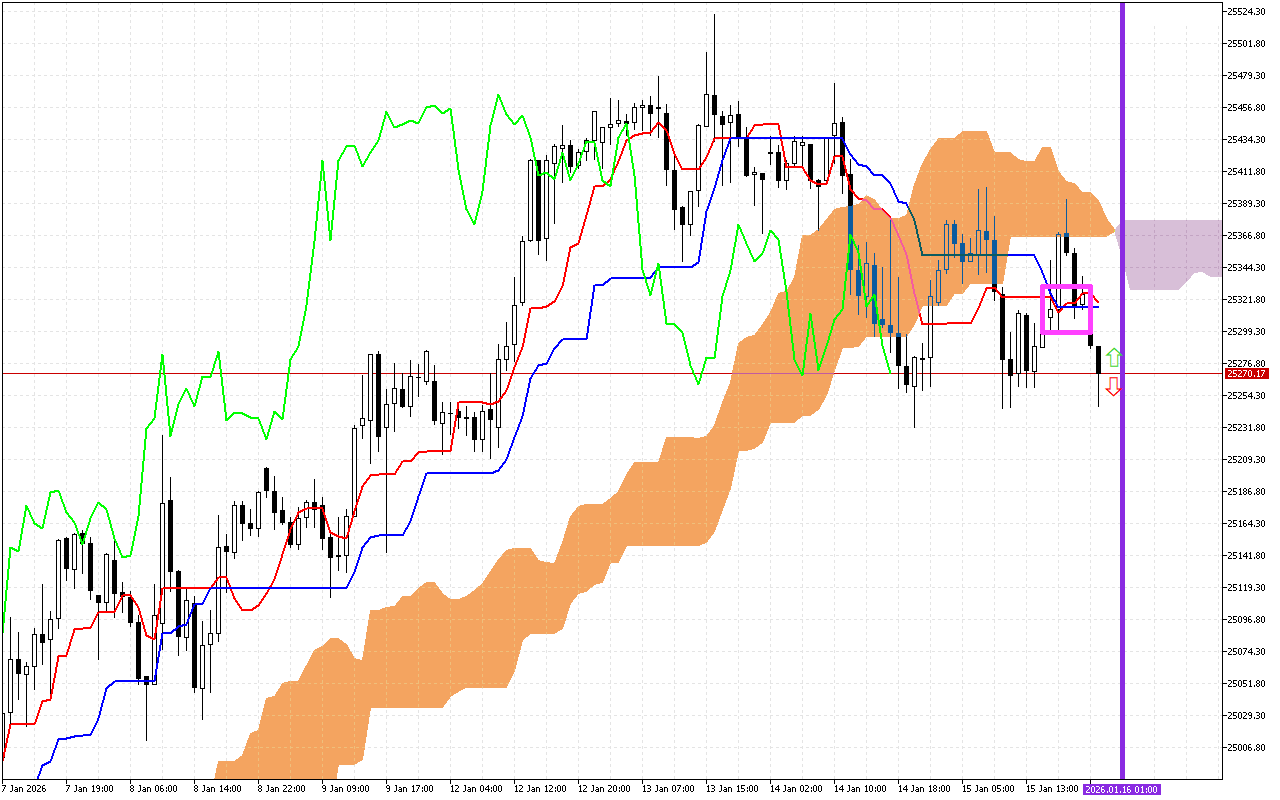This screenshot has width=1280, height=800.
Task: Click the 25389.30 price scale label
Action: point(1246,203)
